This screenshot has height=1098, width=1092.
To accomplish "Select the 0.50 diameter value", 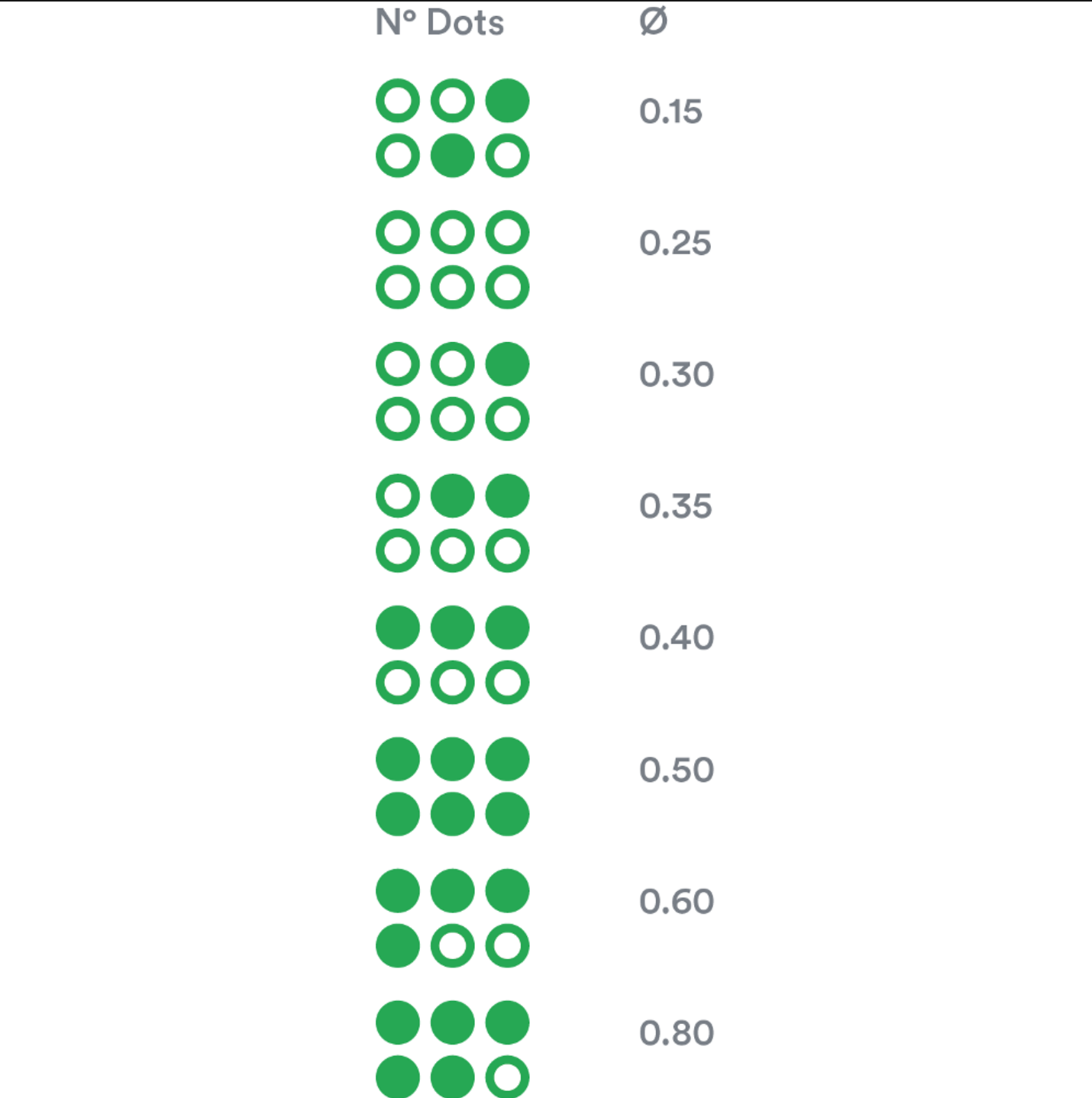I will pos(677,770).
